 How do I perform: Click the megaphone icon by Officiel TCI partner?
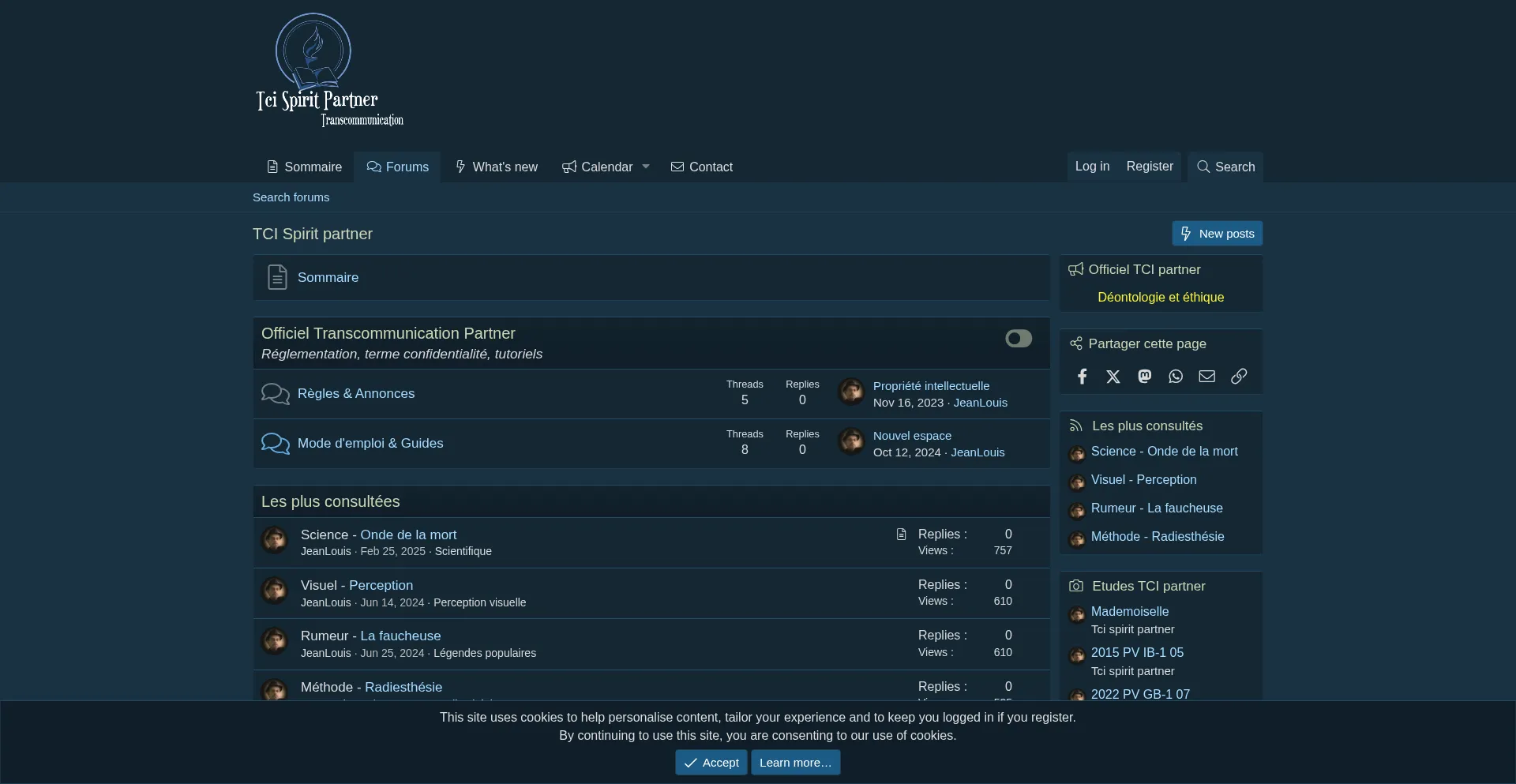[x=1075, y=270]
